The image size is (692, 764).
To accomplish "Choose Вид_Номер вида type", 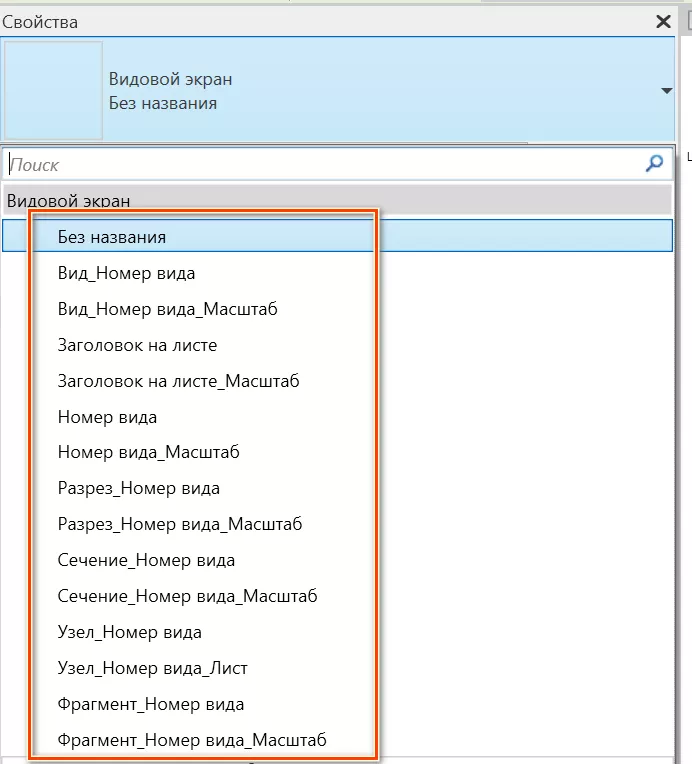I will click(126, 273).
